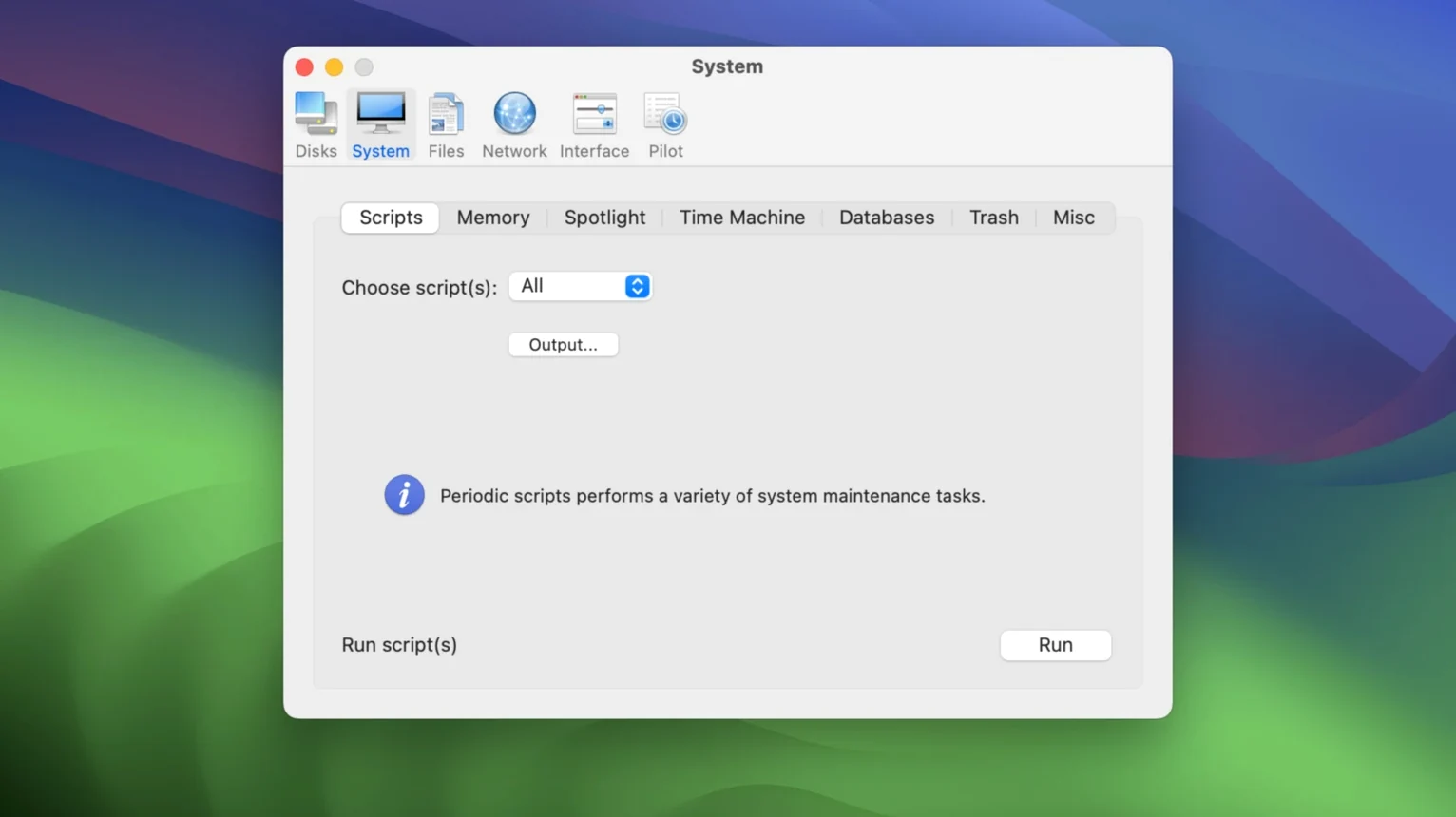The height and width of the screenshot is (817, 1456).
Task: Switch to the Databases tab
Action: (887, 218)
